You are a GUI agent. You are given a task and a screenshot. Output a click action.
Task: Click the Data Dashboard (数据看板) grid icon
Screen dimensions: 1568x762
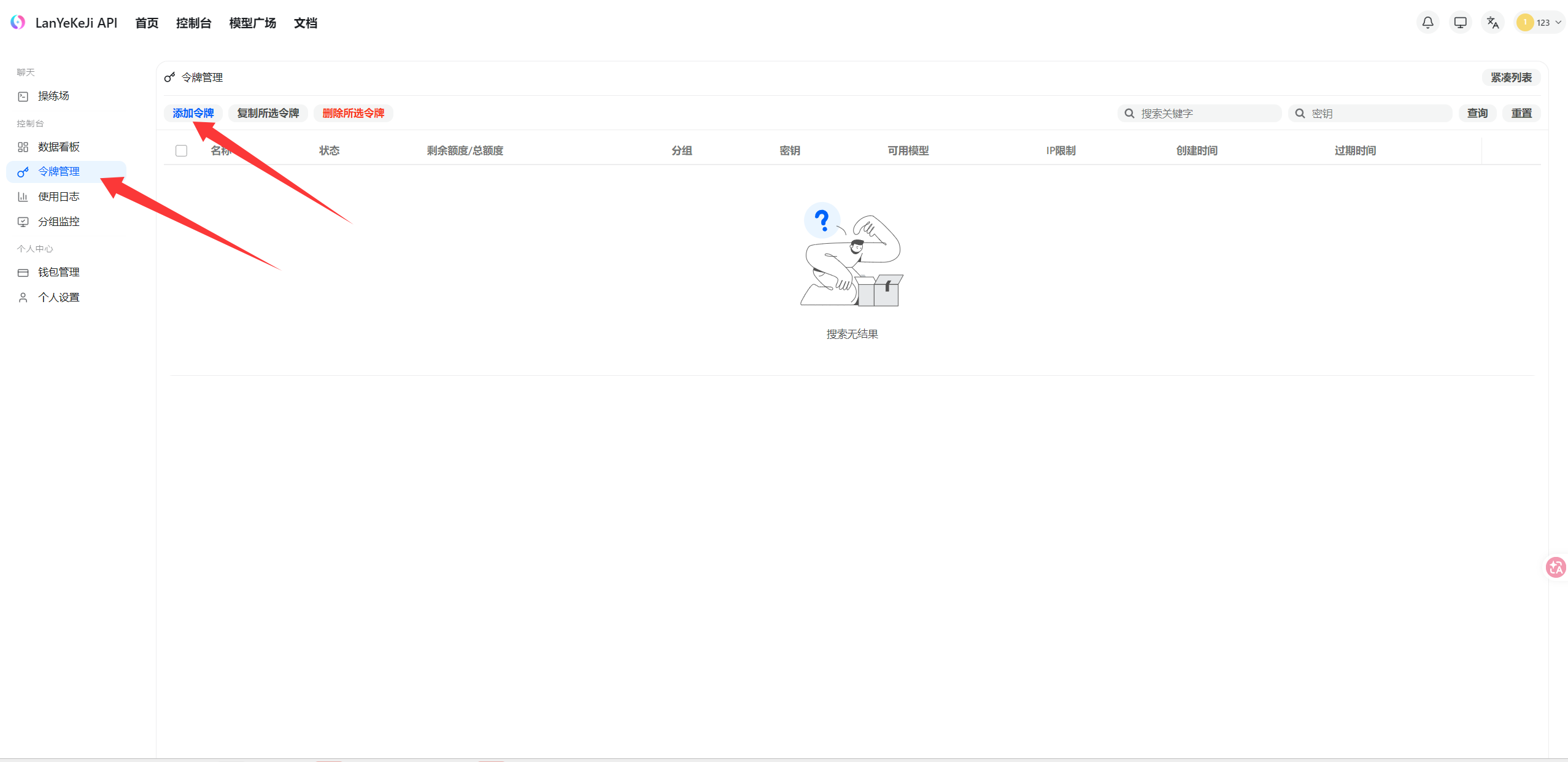point(23,147)
